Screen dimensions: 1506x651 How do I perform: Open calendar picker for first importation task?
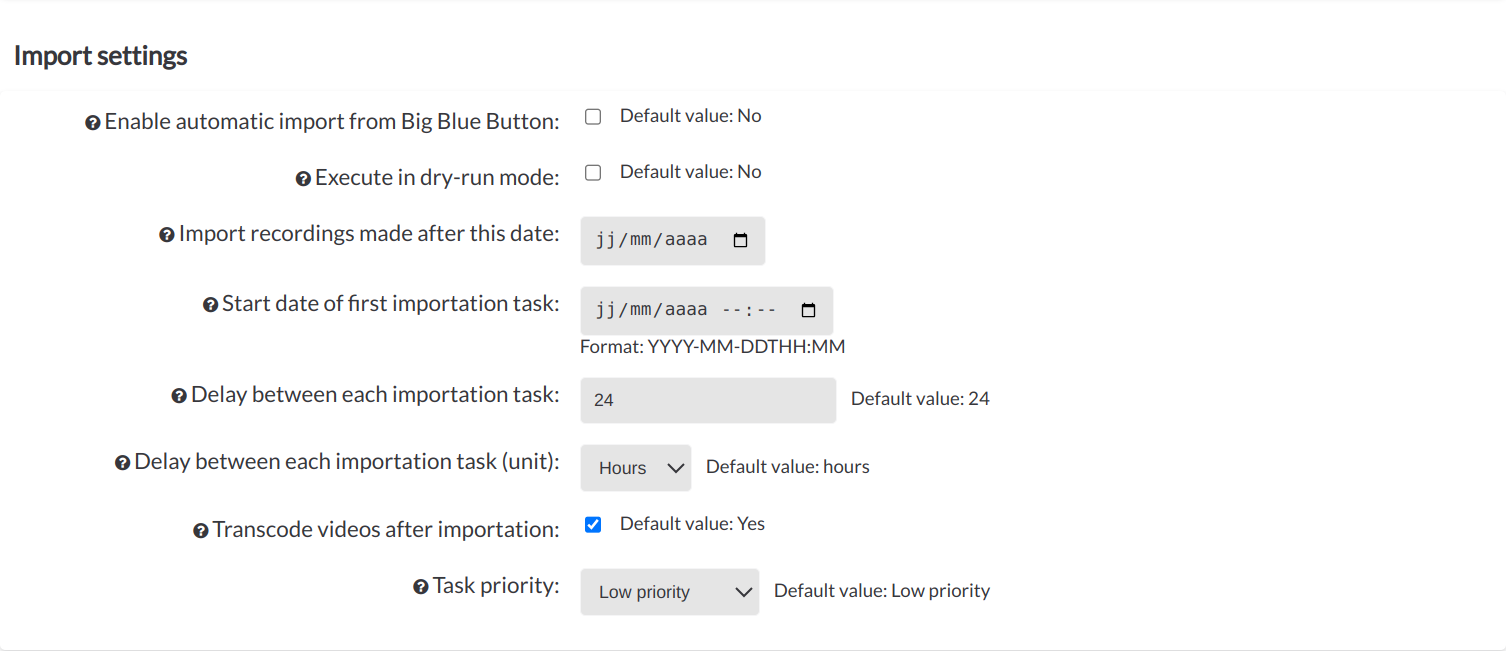tap(809, 310)
